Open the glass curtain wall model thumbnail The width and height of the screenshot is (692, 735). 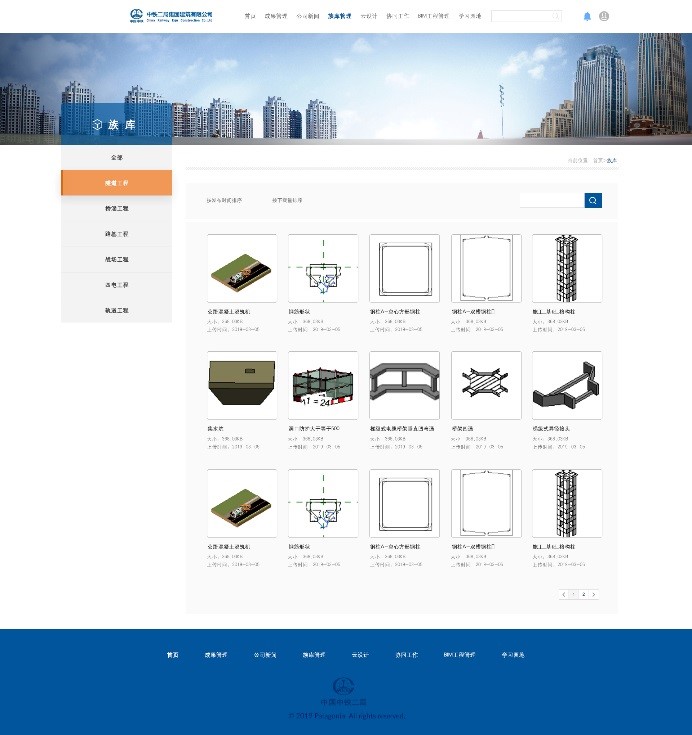(x=323, y=385)
